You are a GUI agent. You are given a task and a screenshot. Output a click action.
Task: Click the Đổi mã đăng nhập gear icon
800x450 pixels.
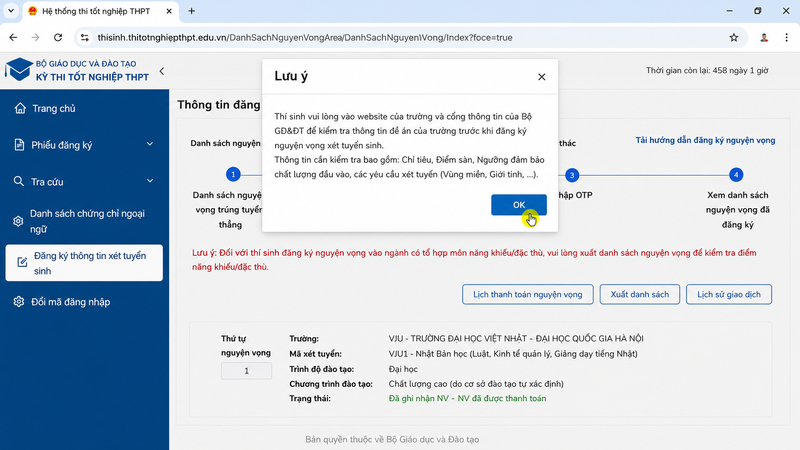[x=19, y=302]
